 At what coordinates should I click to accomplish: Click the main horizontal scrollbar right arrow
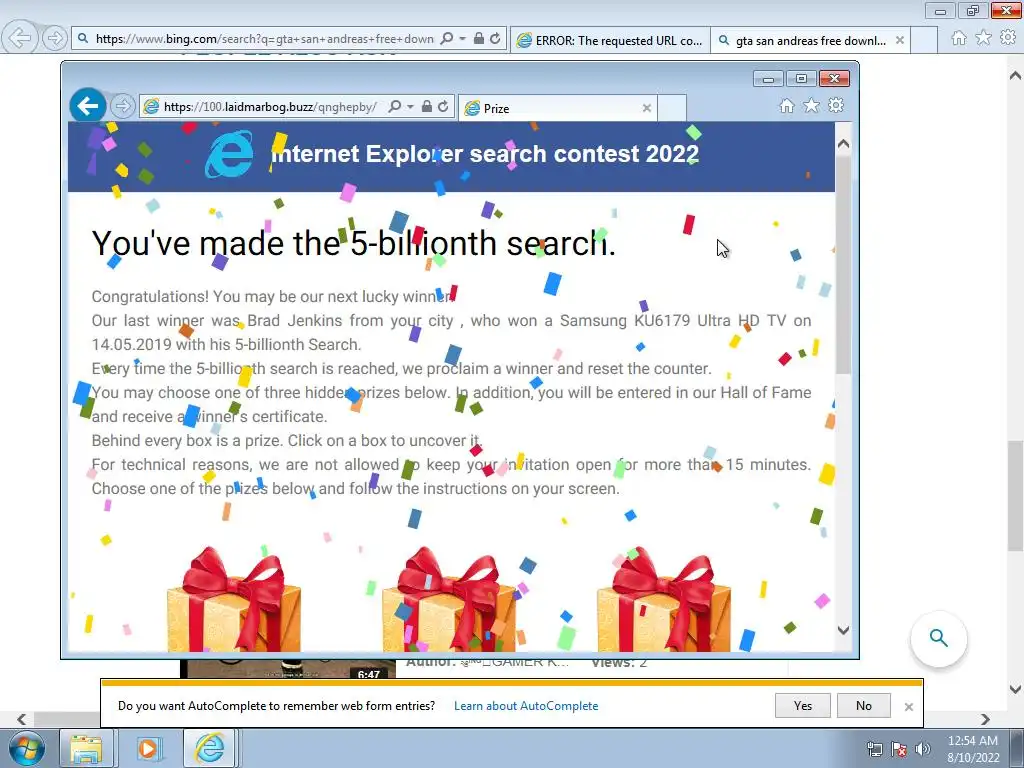pyautogui.click(x=985, y=719)
